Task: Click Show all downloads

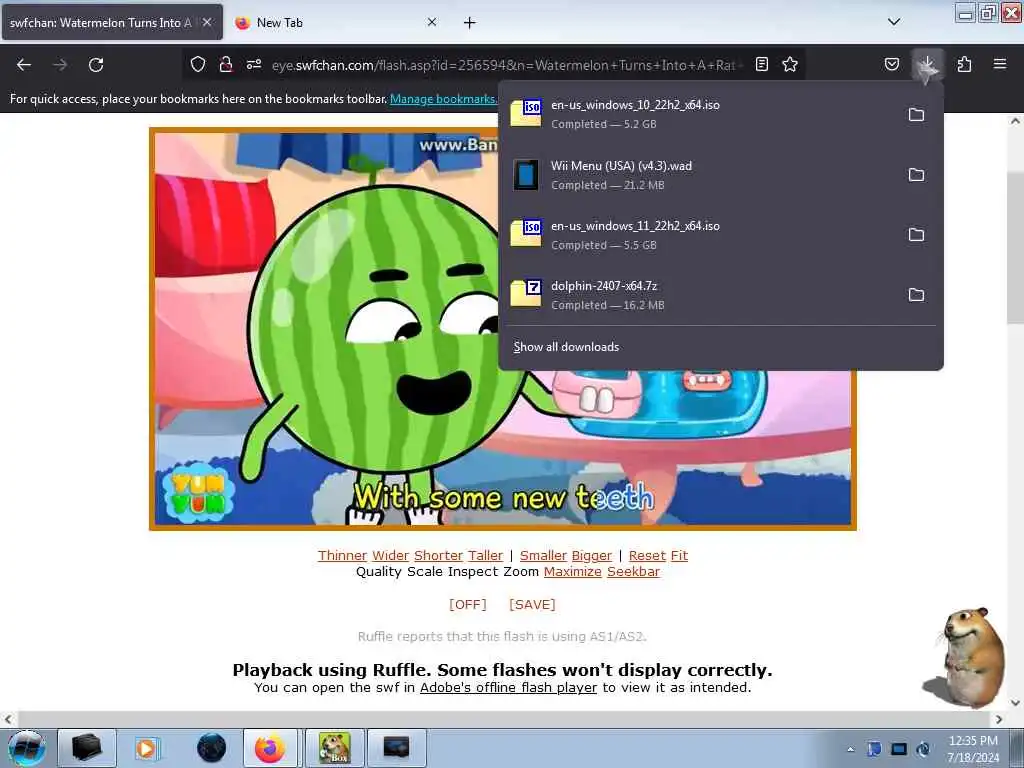Action: pyautogui.click(x=566, y=347)
